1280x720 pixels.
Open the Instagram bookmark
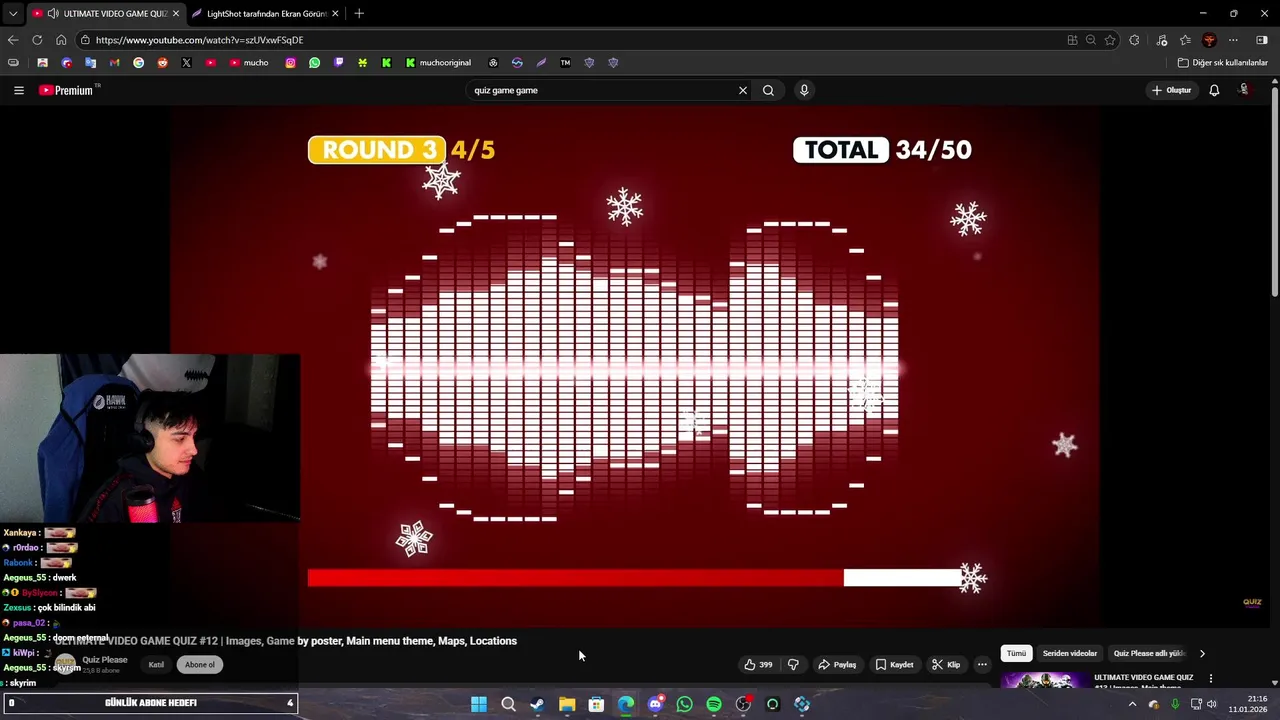pos(290,62)
